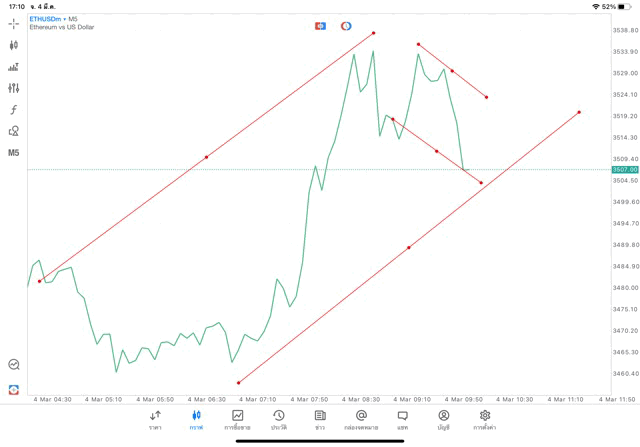The height and width of the screenshot is (447, 640).
Task: Open the trade tab with chart icon
Action: [238, 420]
